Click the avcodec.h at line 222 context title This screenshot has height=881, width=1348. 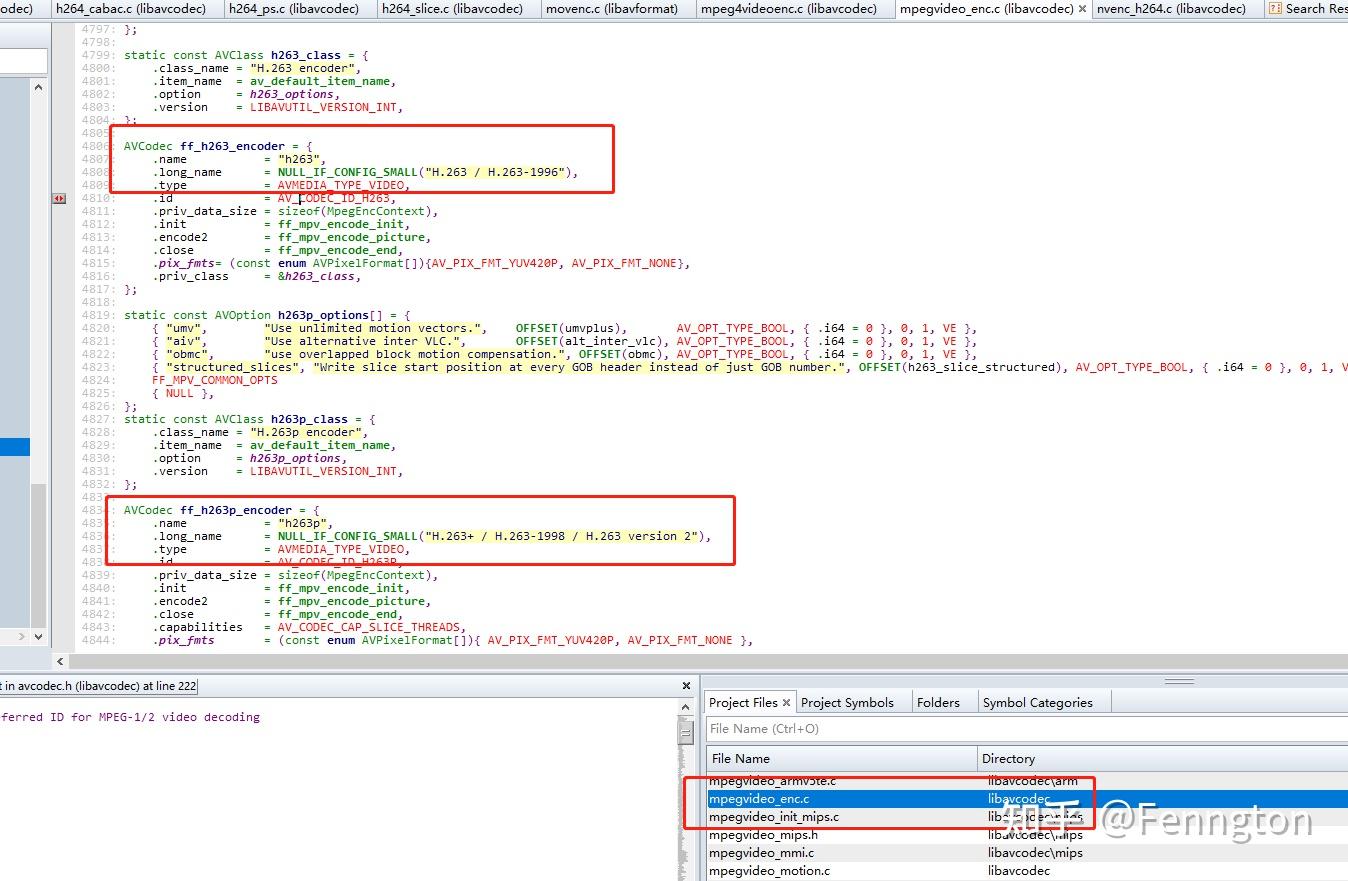pyautogui.click(x=99, y=686)
